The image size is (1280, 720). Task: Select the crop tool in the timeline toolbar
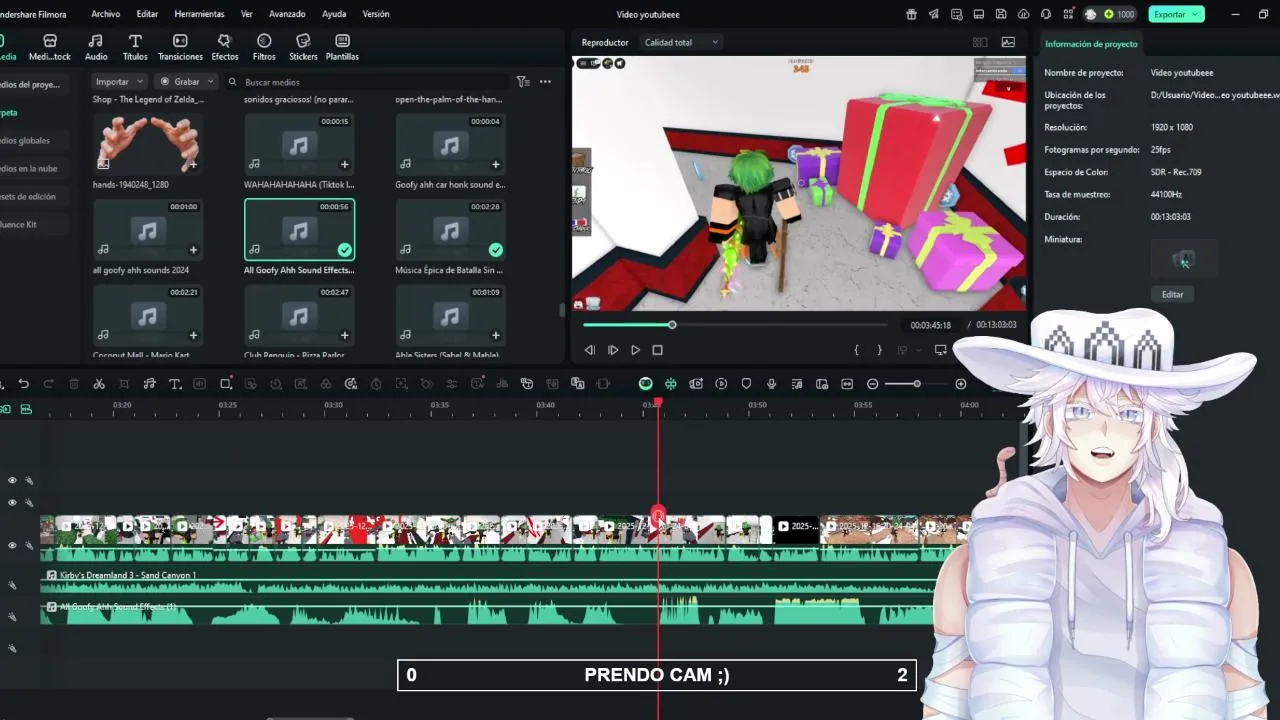pos(124,384)
